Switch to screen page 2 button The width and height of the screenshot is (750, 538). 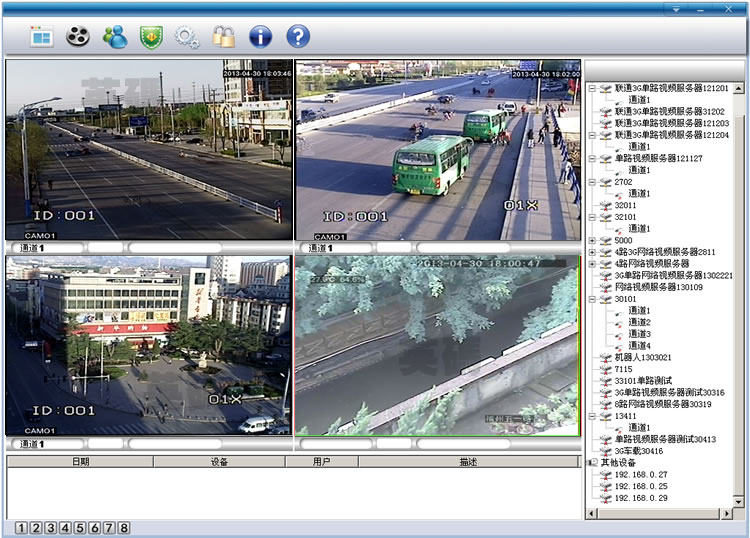click(x=36, y=528)
